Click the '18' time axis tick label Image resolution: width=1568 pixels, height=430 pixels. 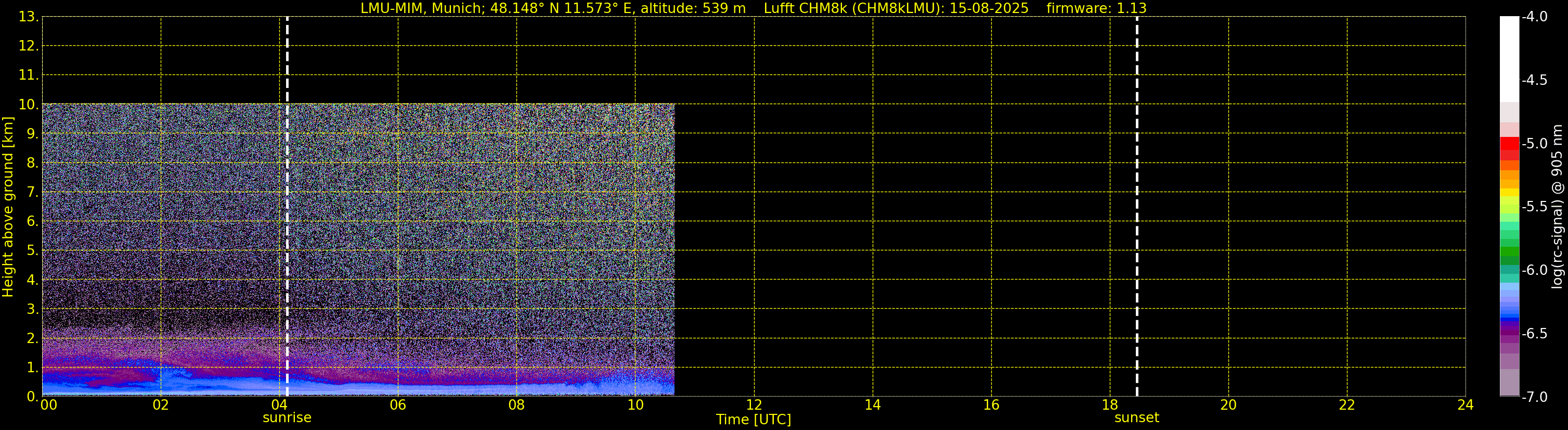[x=1110, y=405]
